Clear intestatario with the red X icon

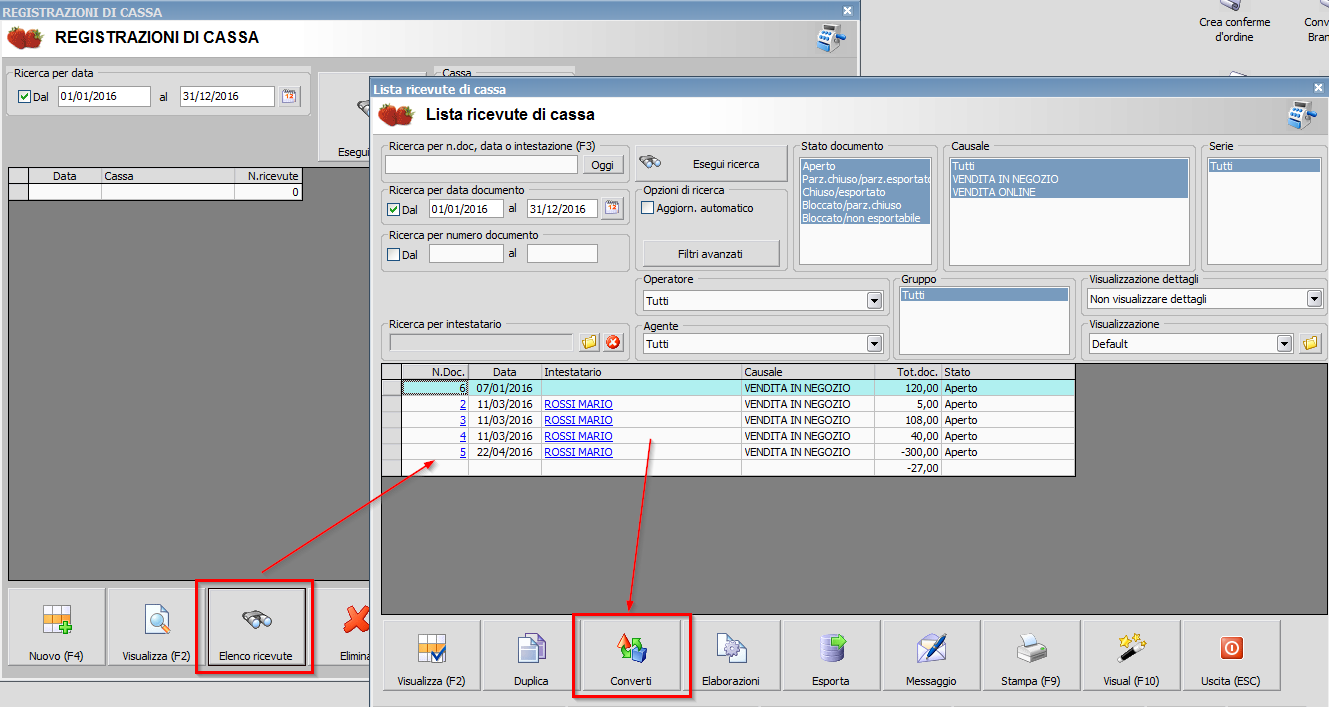(613, 342)
